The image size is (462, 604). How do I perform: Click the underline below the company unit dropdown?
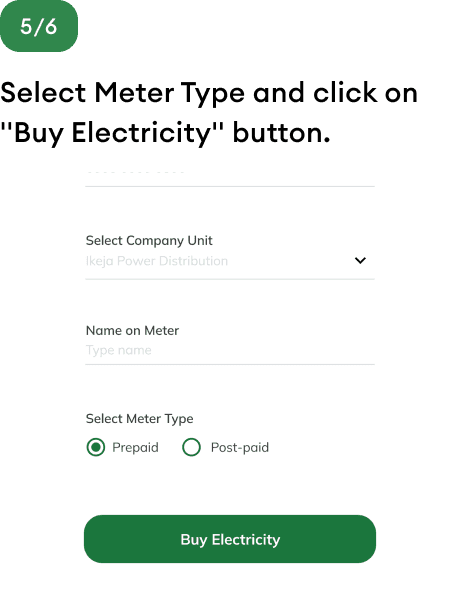point(230,279)
